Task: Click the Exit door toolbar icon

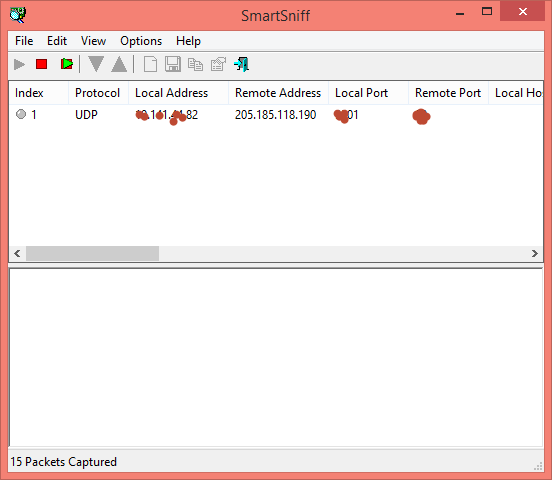Action: coord(242,64)
